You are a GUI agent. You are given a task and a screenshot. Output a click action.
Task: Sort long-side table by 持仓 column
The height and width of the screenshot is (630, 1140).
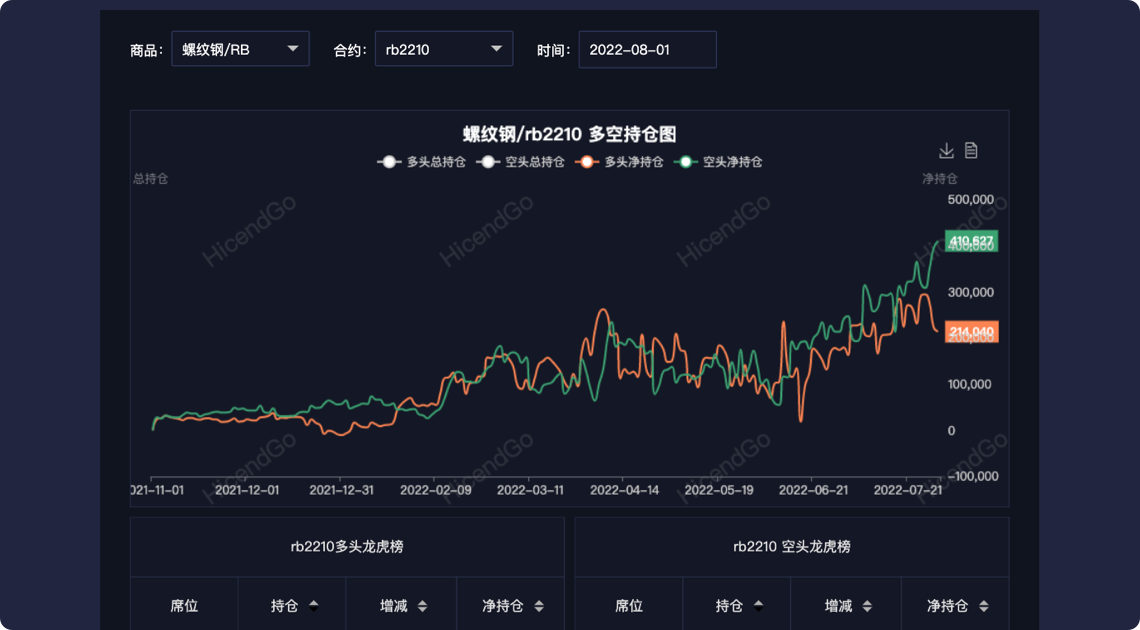tap(313, 605)
